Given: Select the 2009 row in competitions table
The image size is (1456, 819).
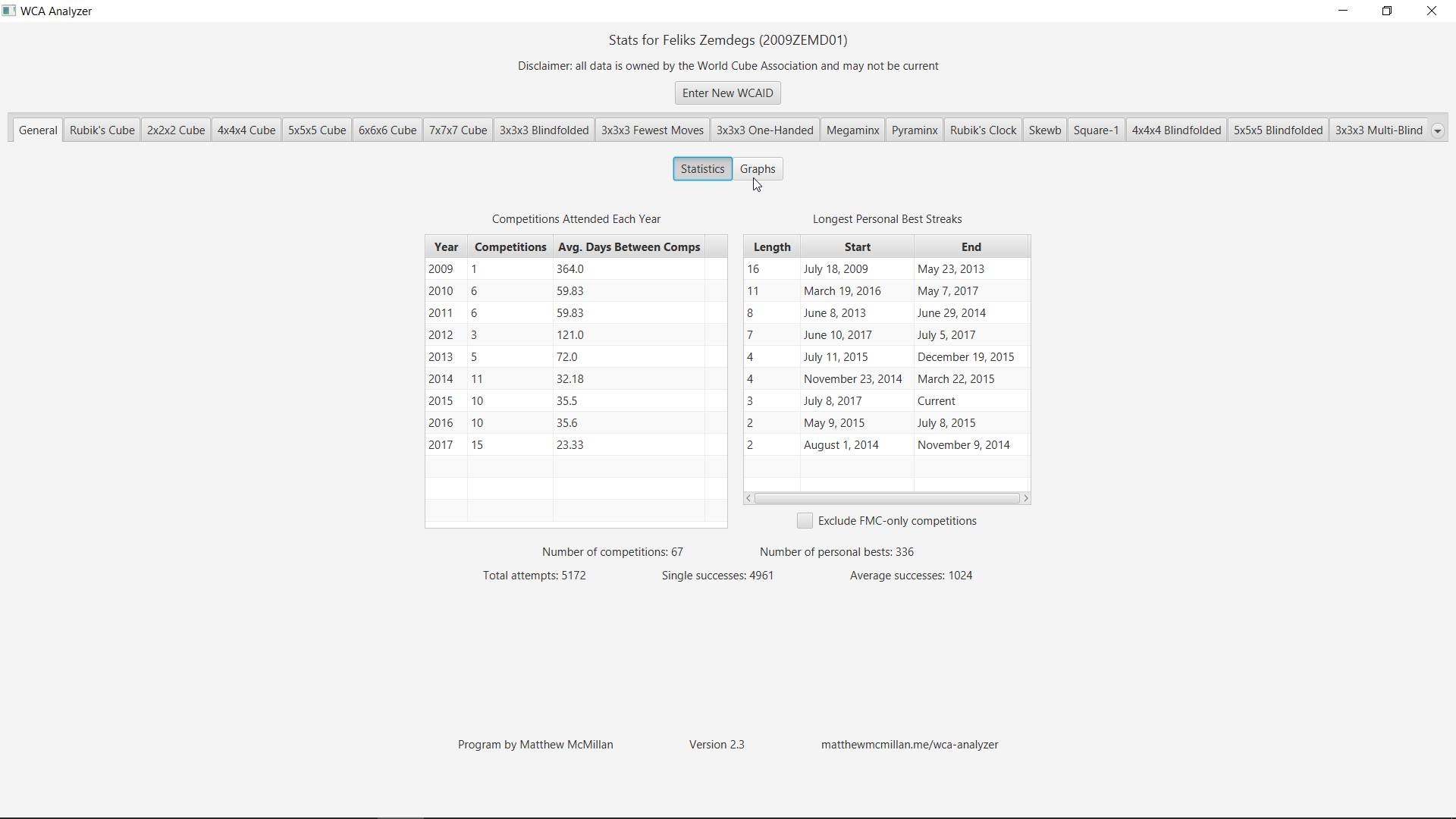Looking at the screenshot, I should click(576, 269).
